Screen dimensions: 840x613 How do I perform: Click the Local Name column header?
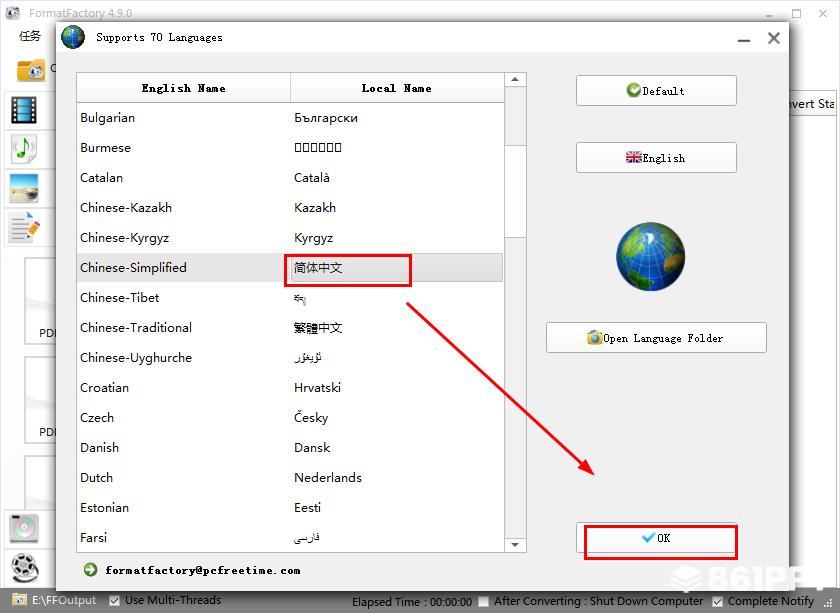pos(397,88)
